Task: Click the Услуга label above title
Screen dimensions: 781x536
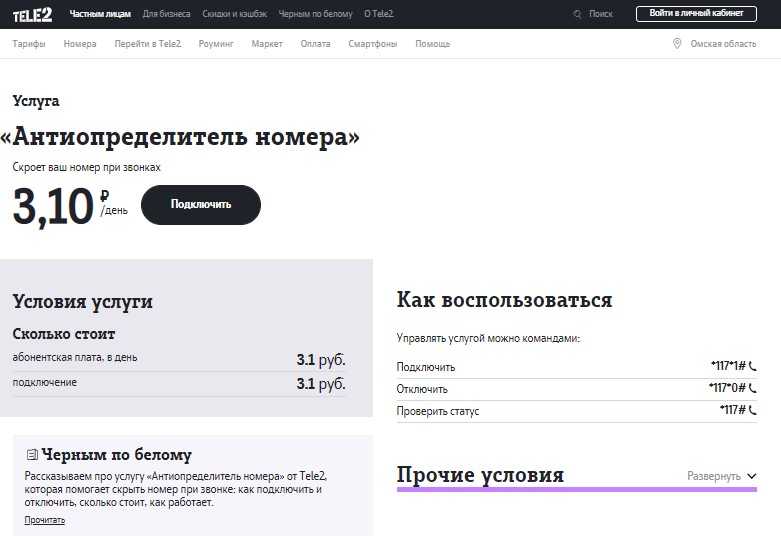Action: (36, 101)
